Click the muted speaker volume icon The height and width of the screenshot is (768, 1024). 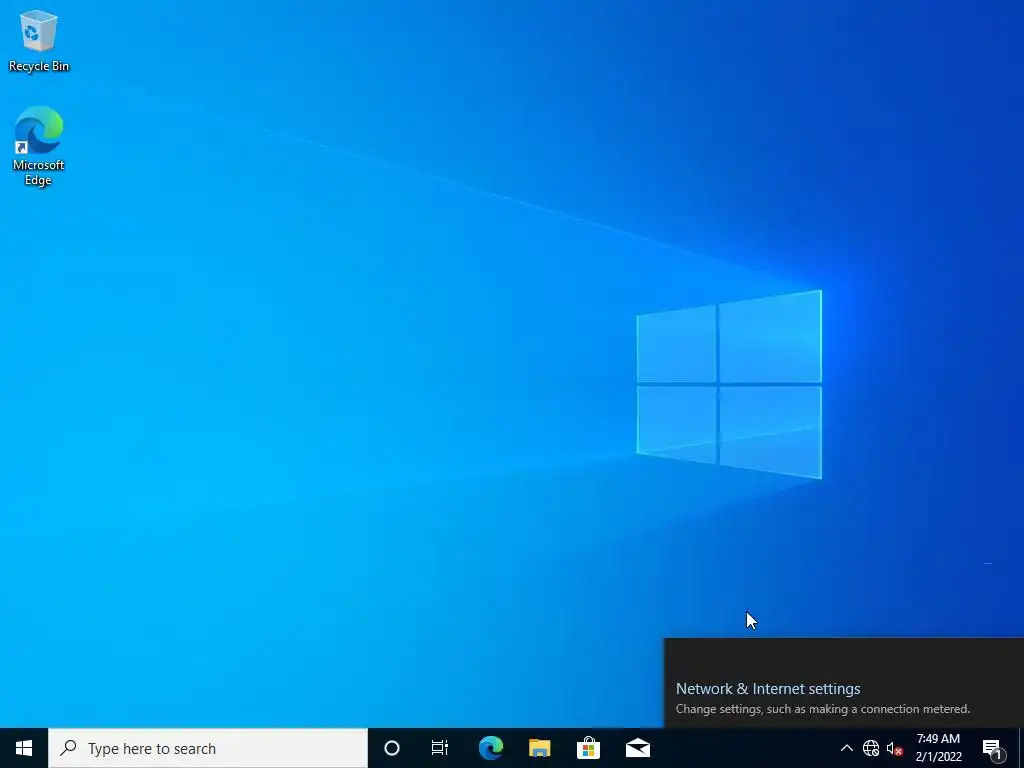point(895,748)
